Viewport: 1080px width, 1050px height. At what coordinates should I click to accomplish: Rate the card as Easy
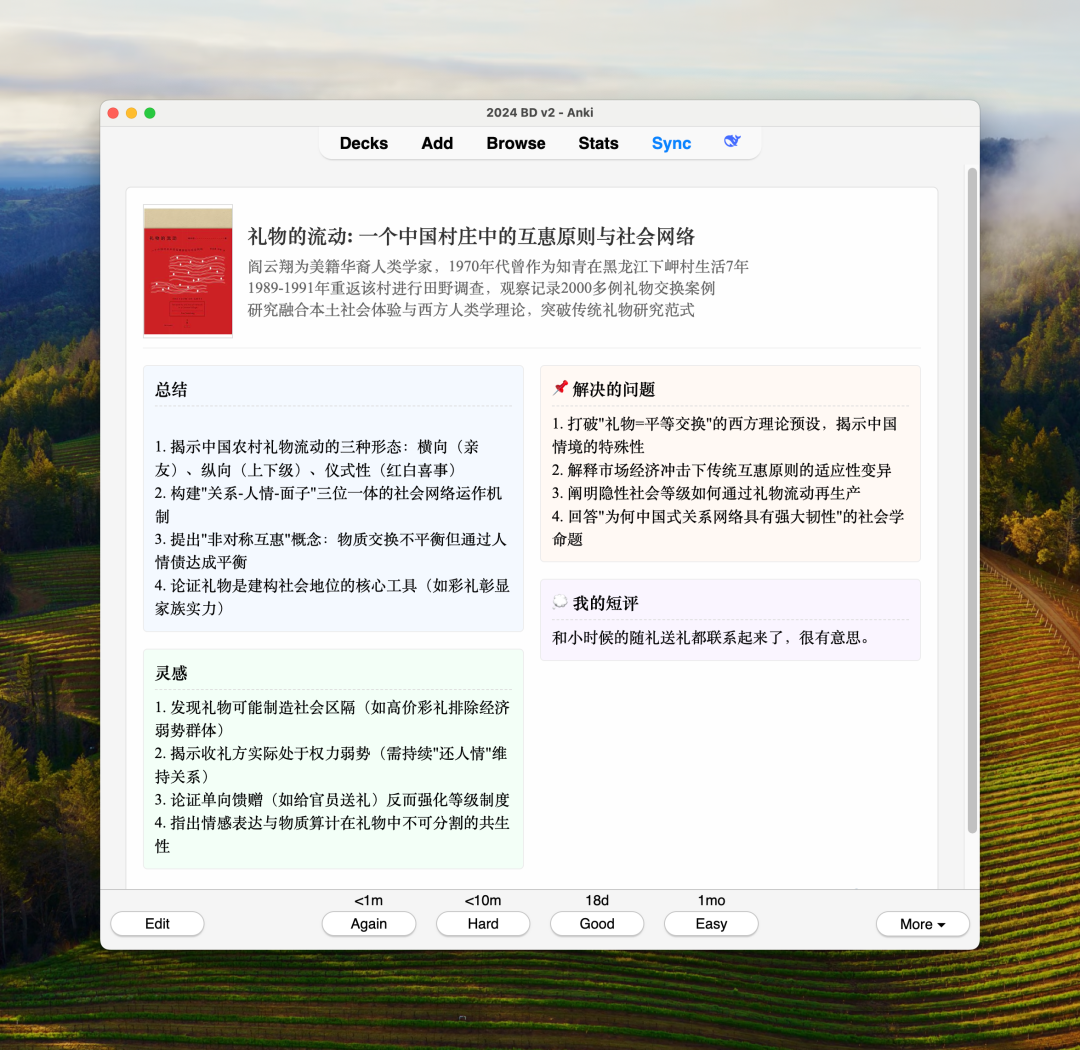point(712,924)
